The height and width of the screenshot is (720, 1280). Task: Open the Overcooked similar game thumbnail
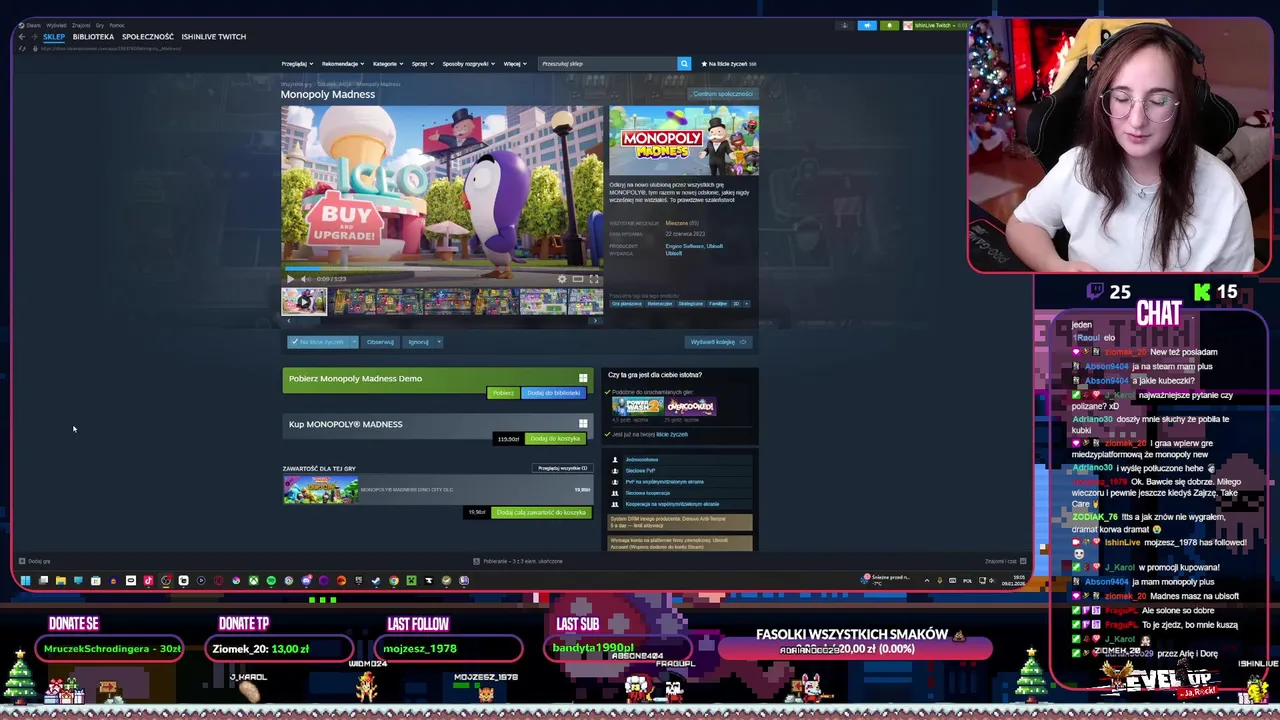click(x=691, y=406)
